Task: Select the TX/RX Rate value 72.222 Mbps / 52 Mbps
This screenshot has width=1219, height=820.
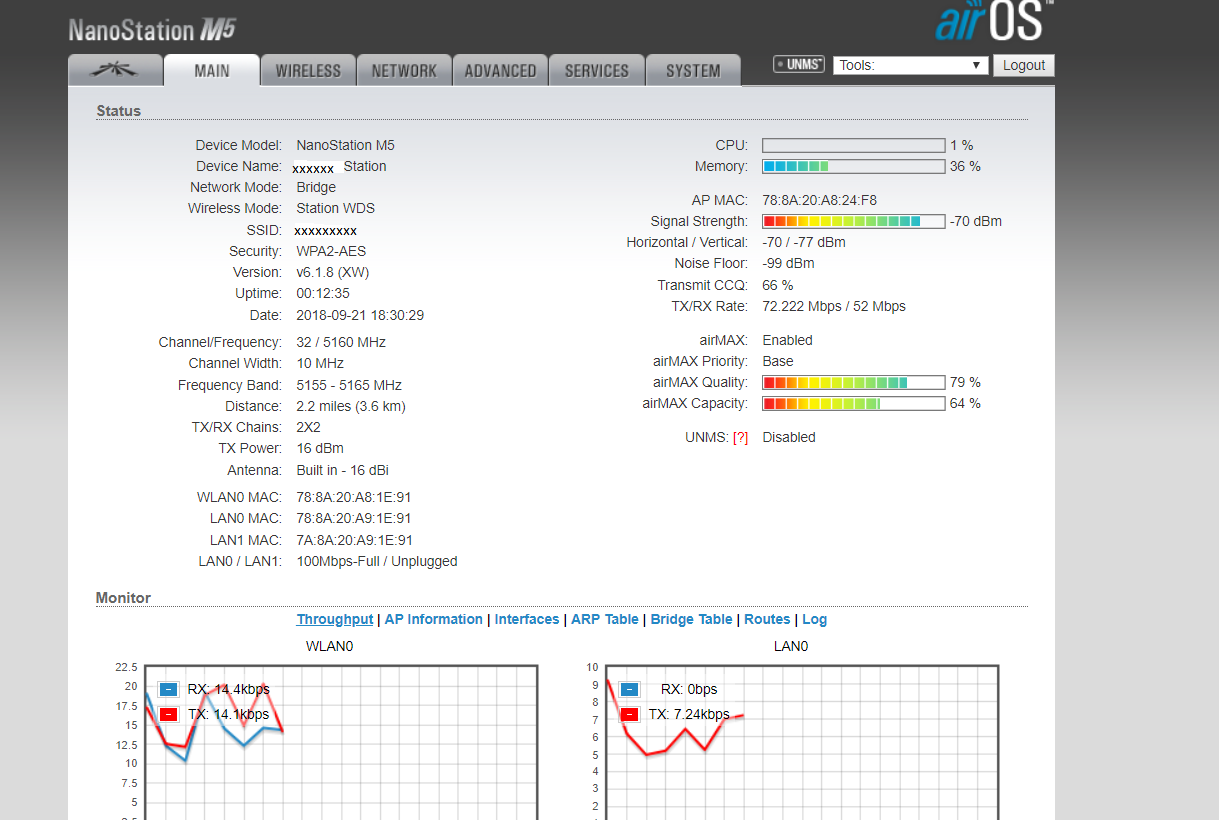Action: pyautogui.click(x=834, y=306)
